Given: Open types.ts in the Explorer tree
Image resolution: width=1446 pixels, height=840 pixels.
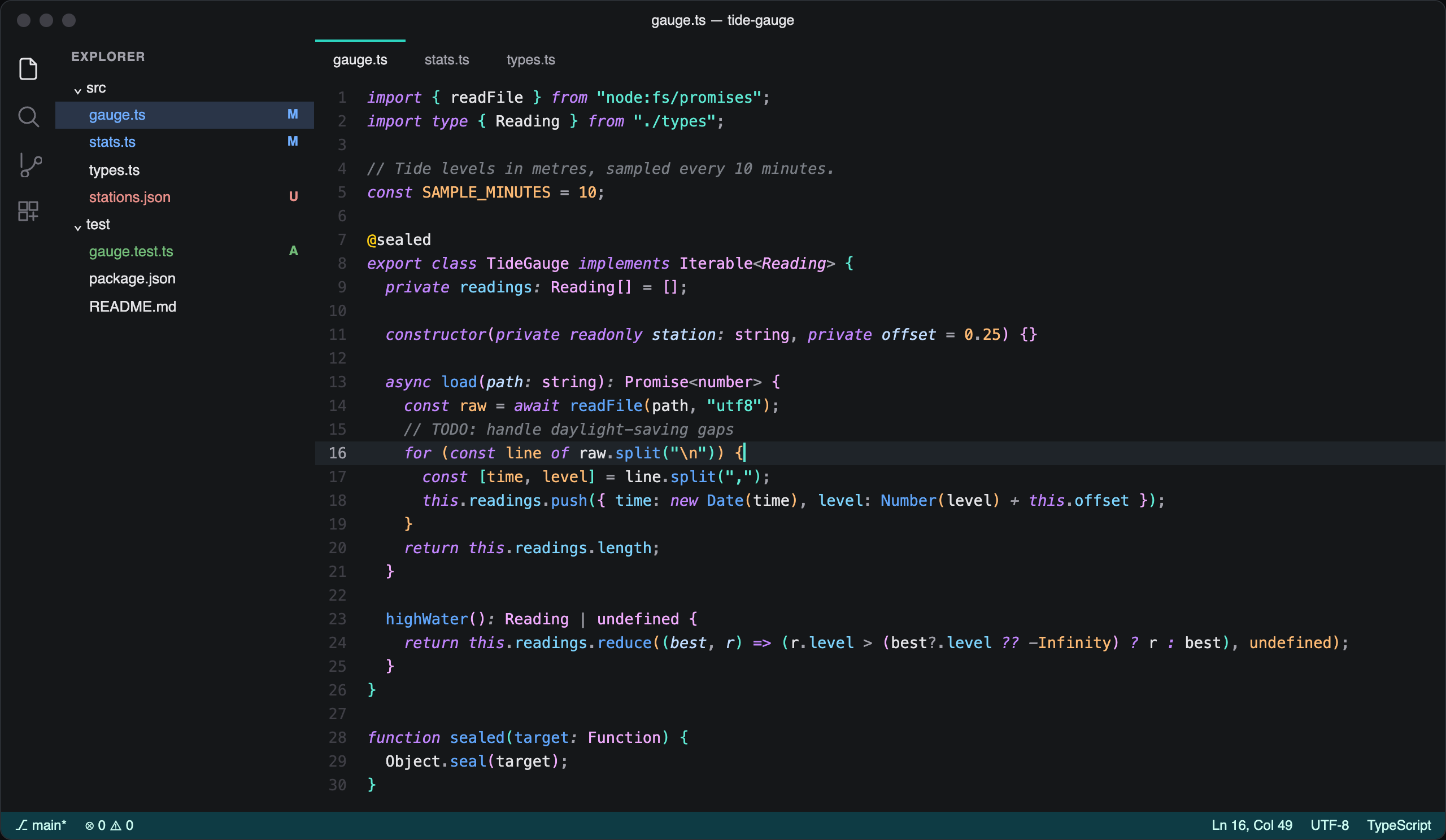Looking at the screenshot, I should pyautogui.click(x=184, y=170).
